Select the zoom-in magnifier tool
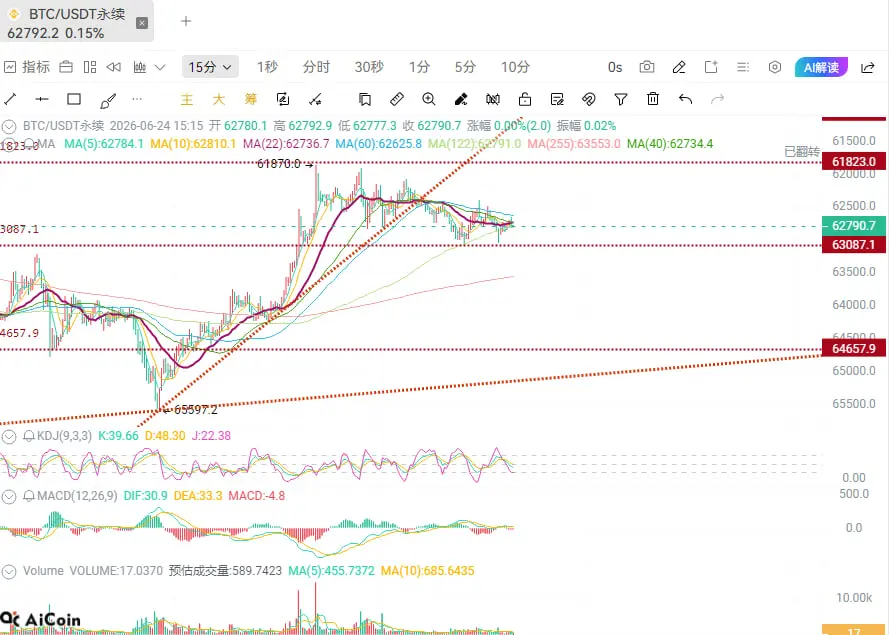This screenshot has height=635, width=889. point(429,99)
